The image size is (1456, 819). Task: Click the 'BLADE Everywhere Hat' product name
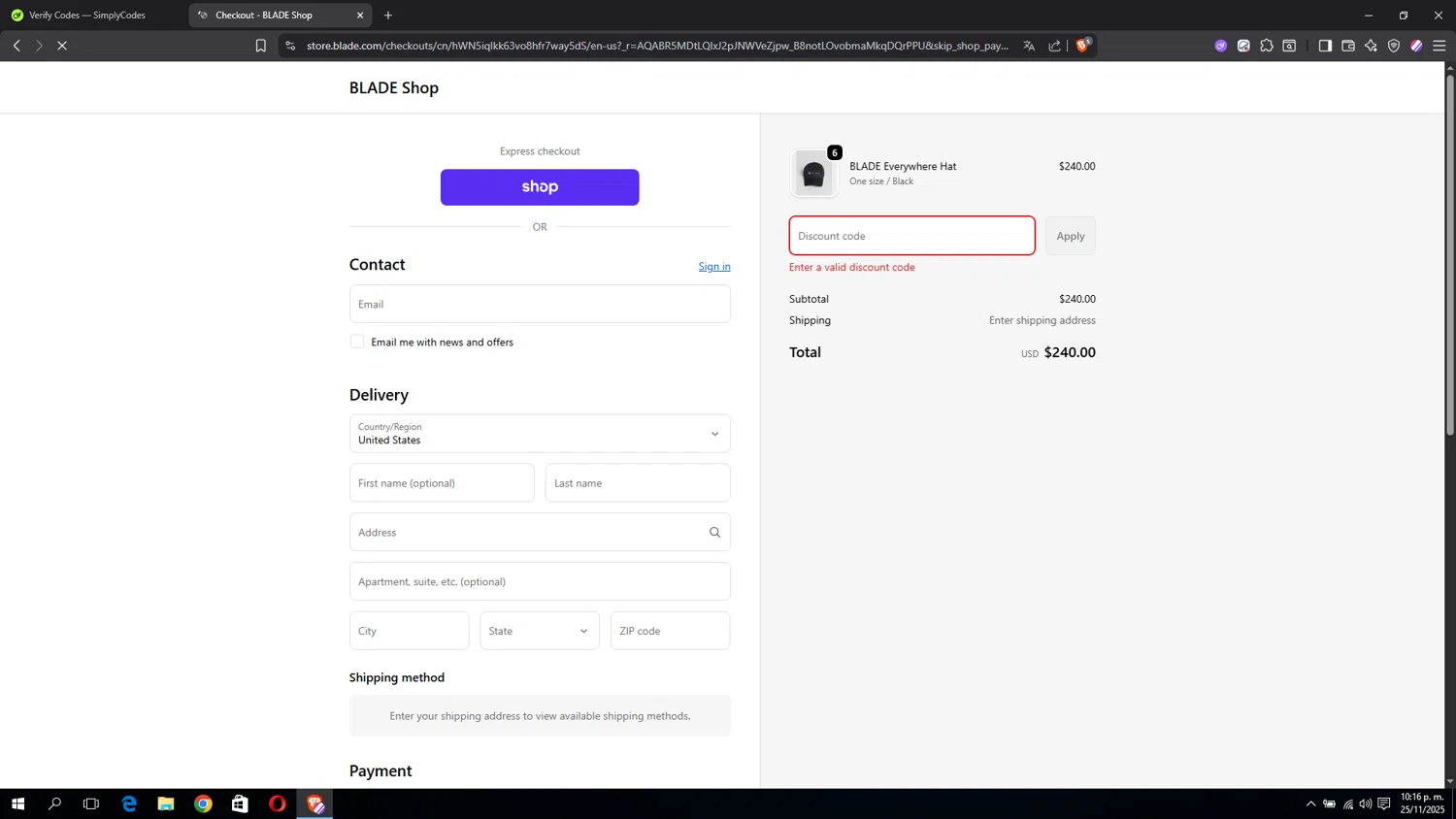point(903,166)
